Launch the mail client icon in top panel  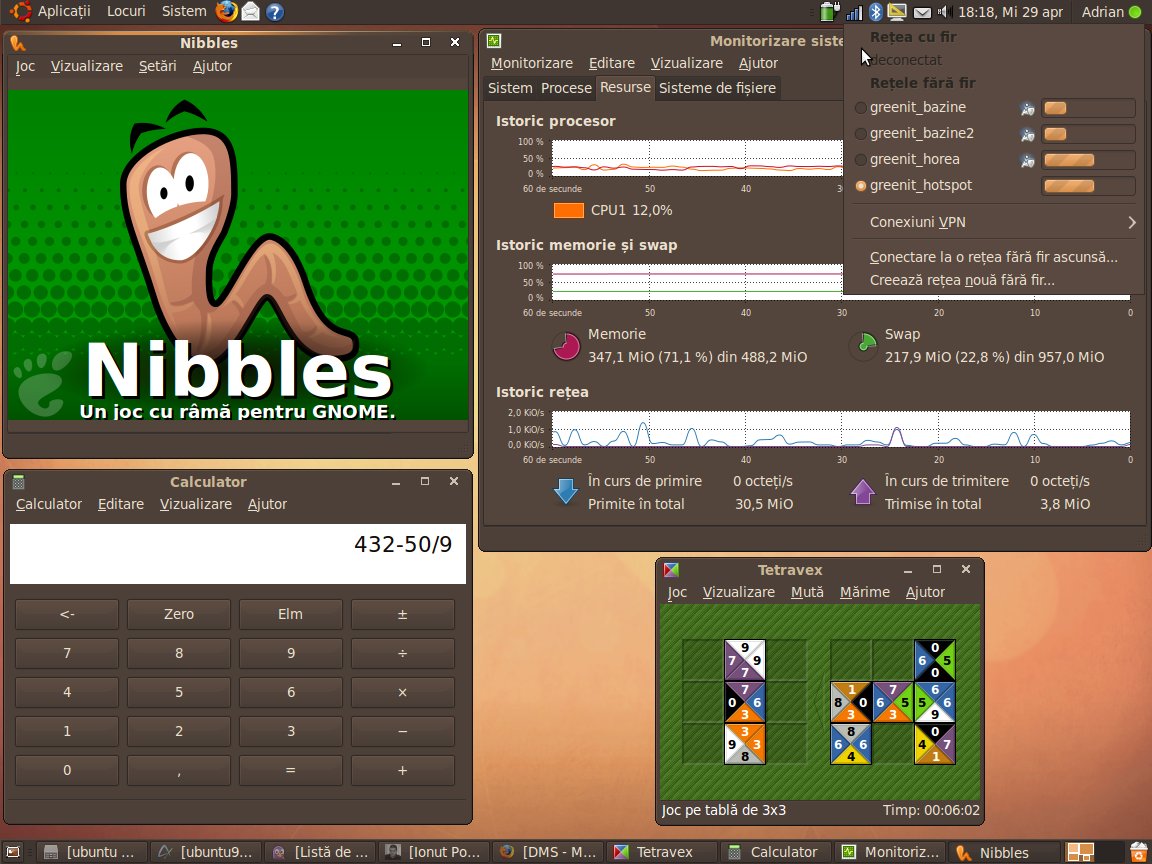(251, 12)
